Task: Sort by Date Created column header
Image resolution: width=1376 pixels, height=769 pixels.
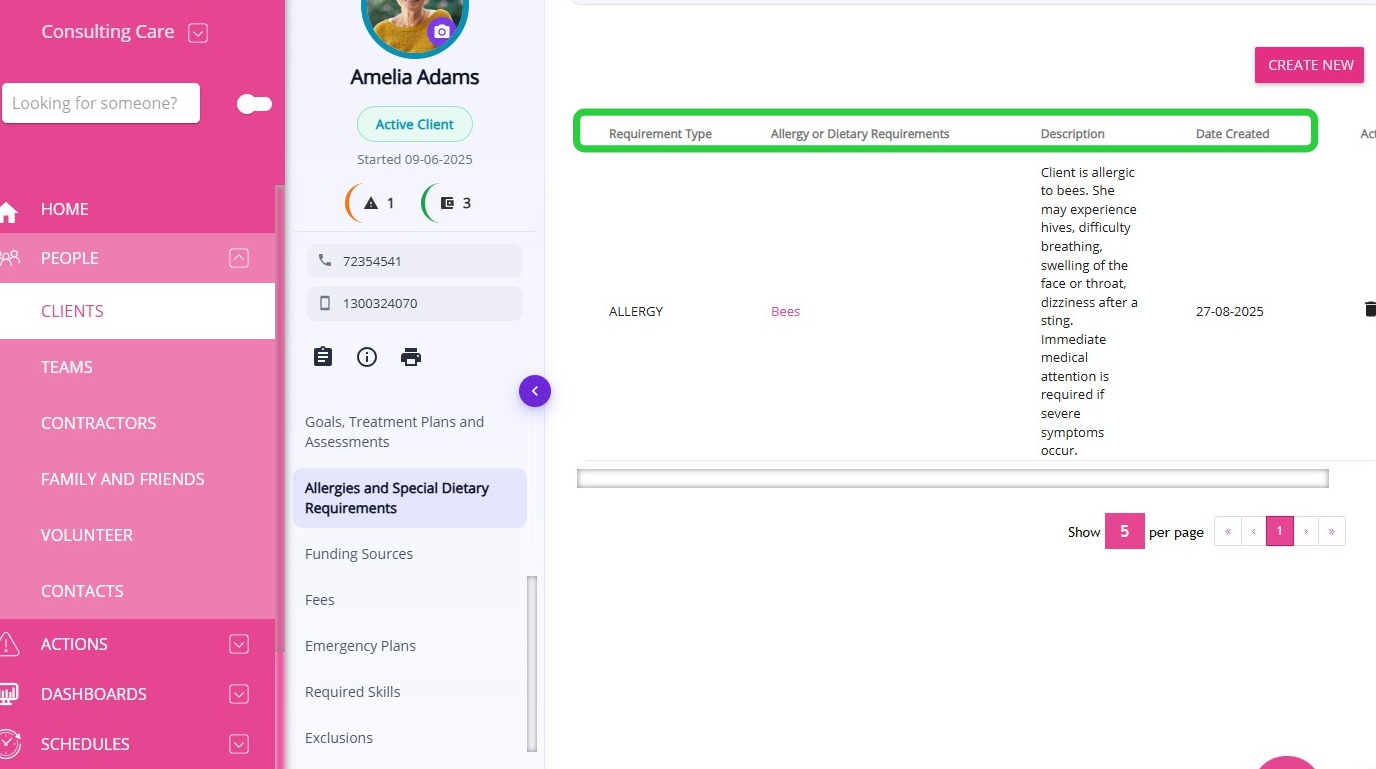Action: 1233,134
